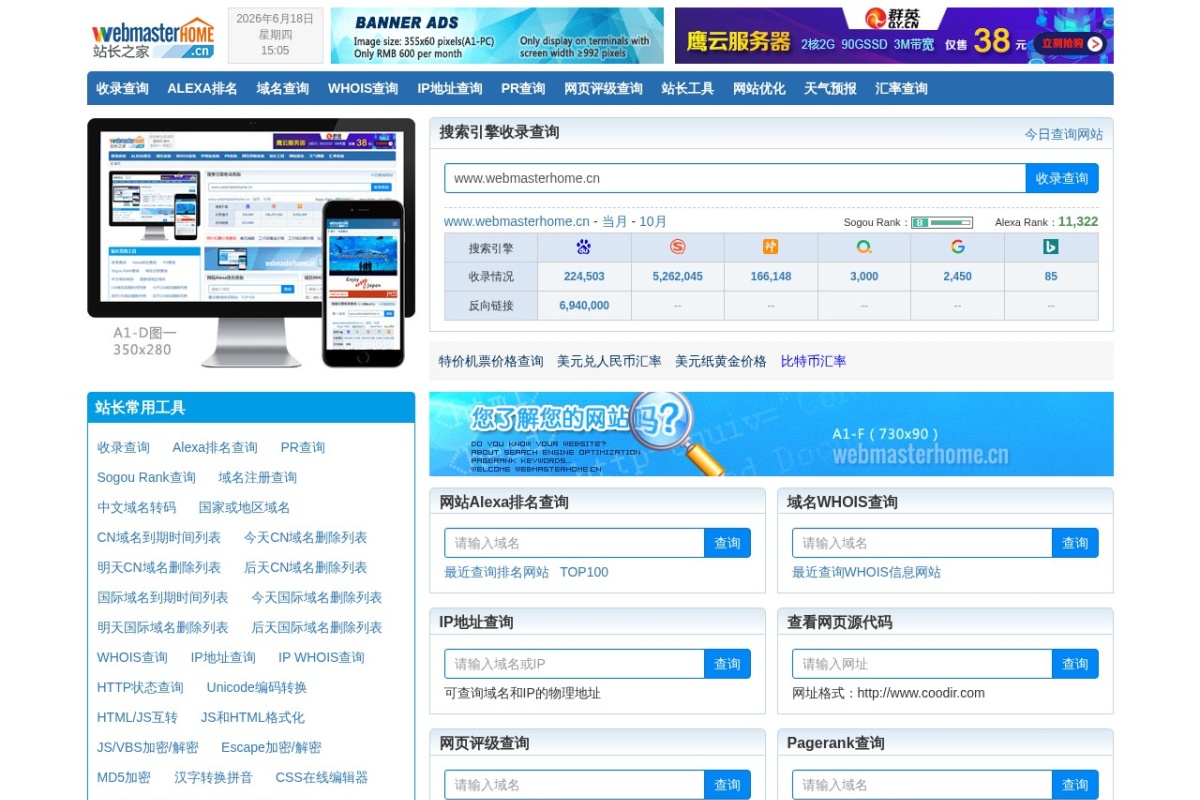Focus the 请输入域名或IP input field
Screen dimensions: 1200x800
574,664
